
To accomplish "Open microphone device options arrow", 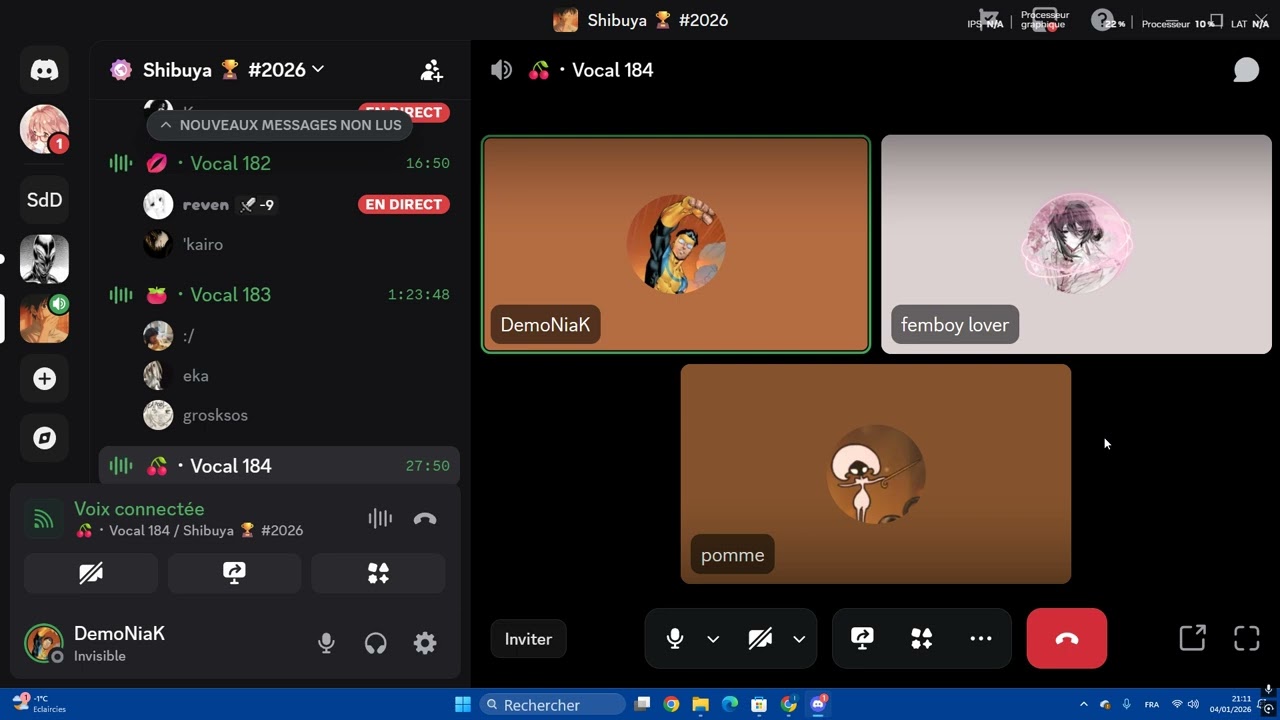I will tap(713, 639).
